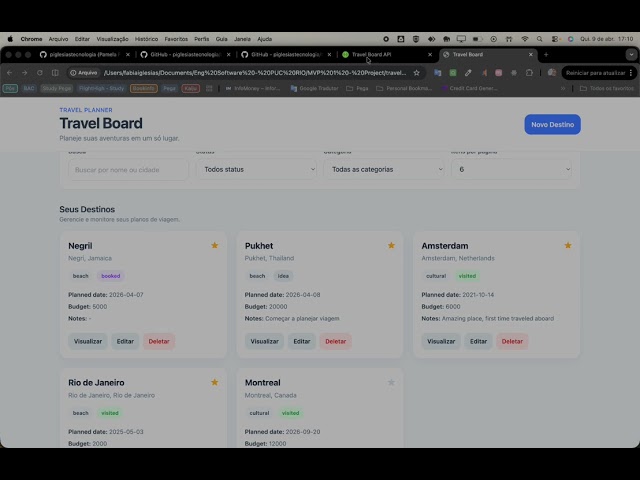Open the Chrome application menu
The width and height of the screenshot is (640, 480).
(x=31, y=39)
